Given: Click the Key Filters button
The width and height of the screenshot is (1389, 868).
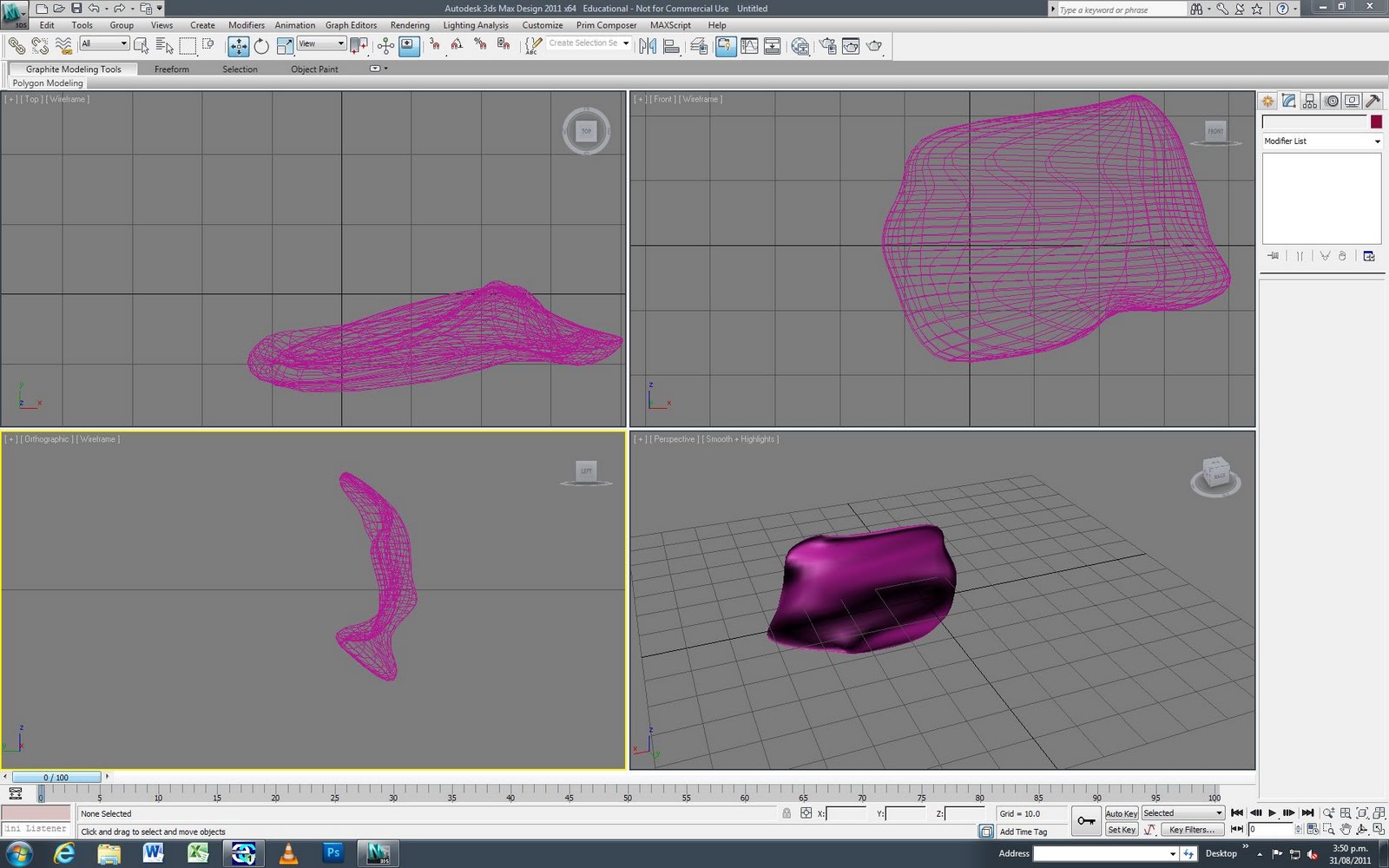Looking at the screenshot, I should click(1192, 830).
